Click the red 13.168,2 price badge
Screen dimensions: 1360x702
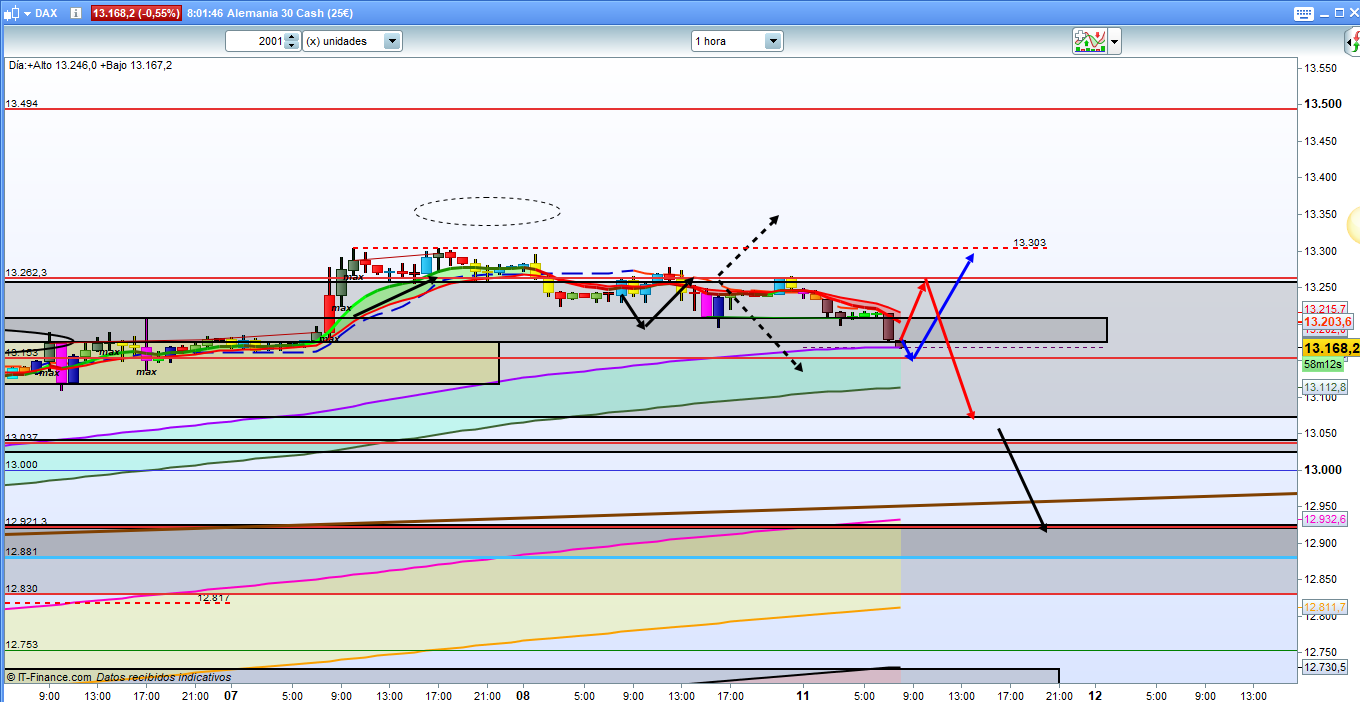[x=136, y=13]
